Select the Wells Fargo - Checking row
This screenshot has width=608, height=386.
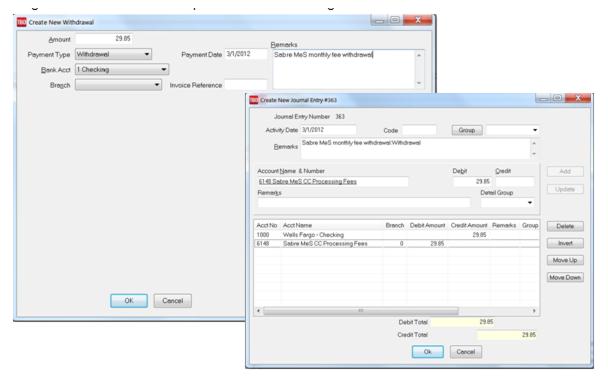(397, 235)
